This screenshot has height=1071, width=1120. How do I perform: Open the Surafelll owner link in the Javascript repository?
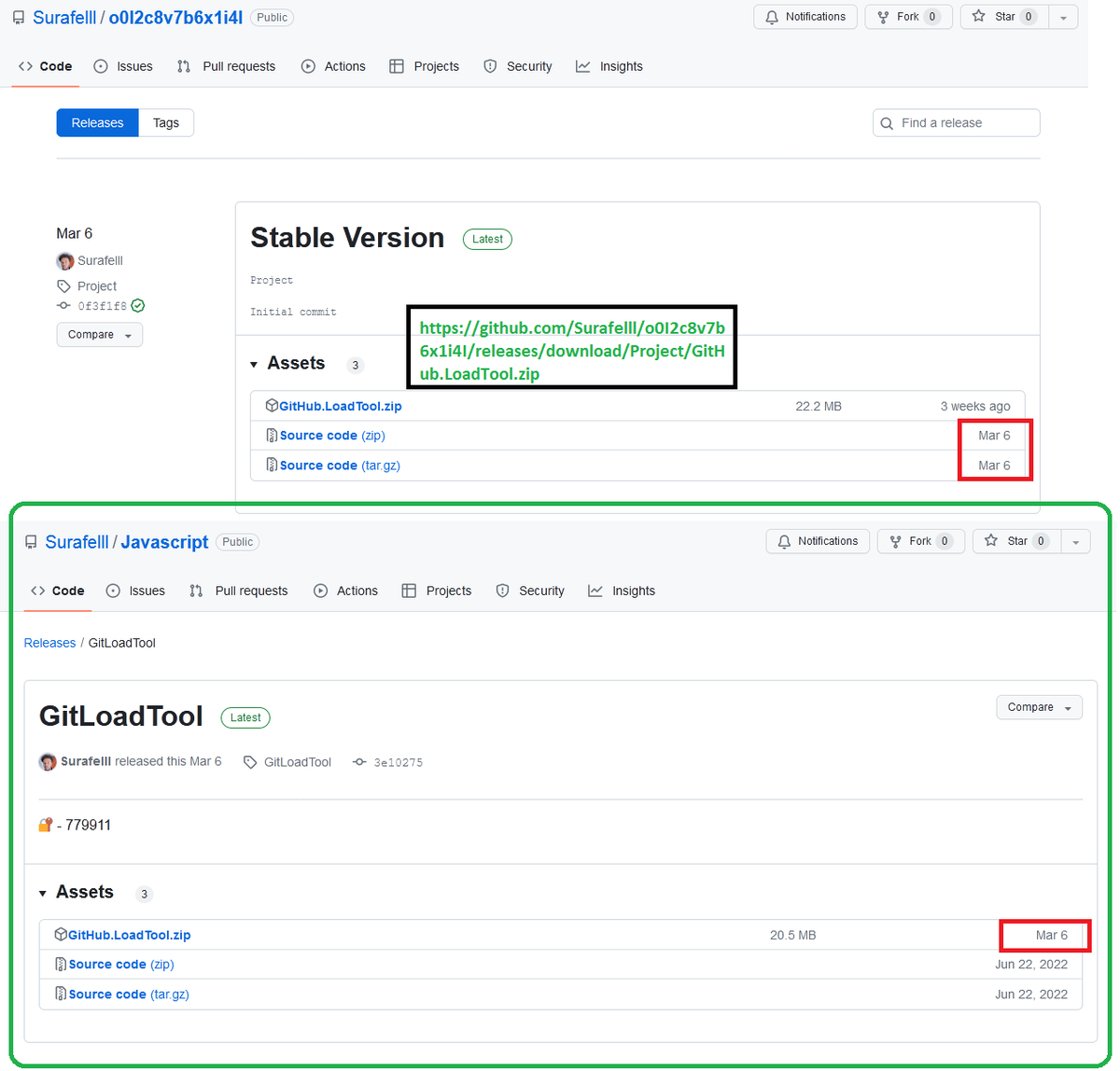(77, 542)
